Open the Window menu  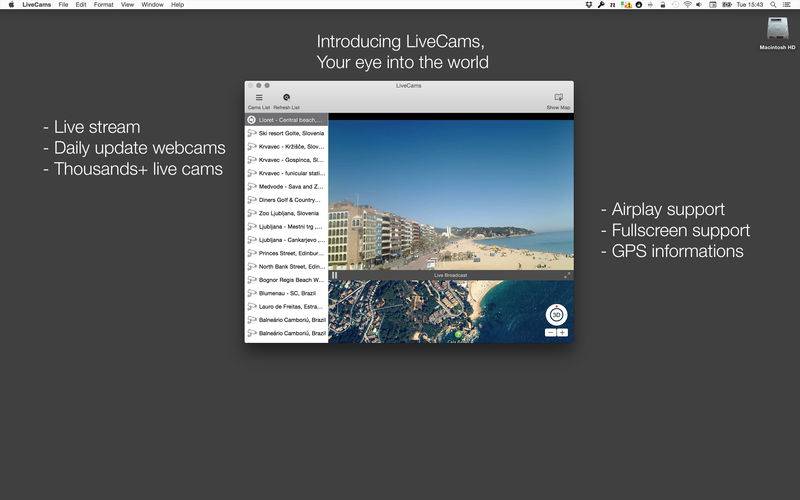pos(152,5)
